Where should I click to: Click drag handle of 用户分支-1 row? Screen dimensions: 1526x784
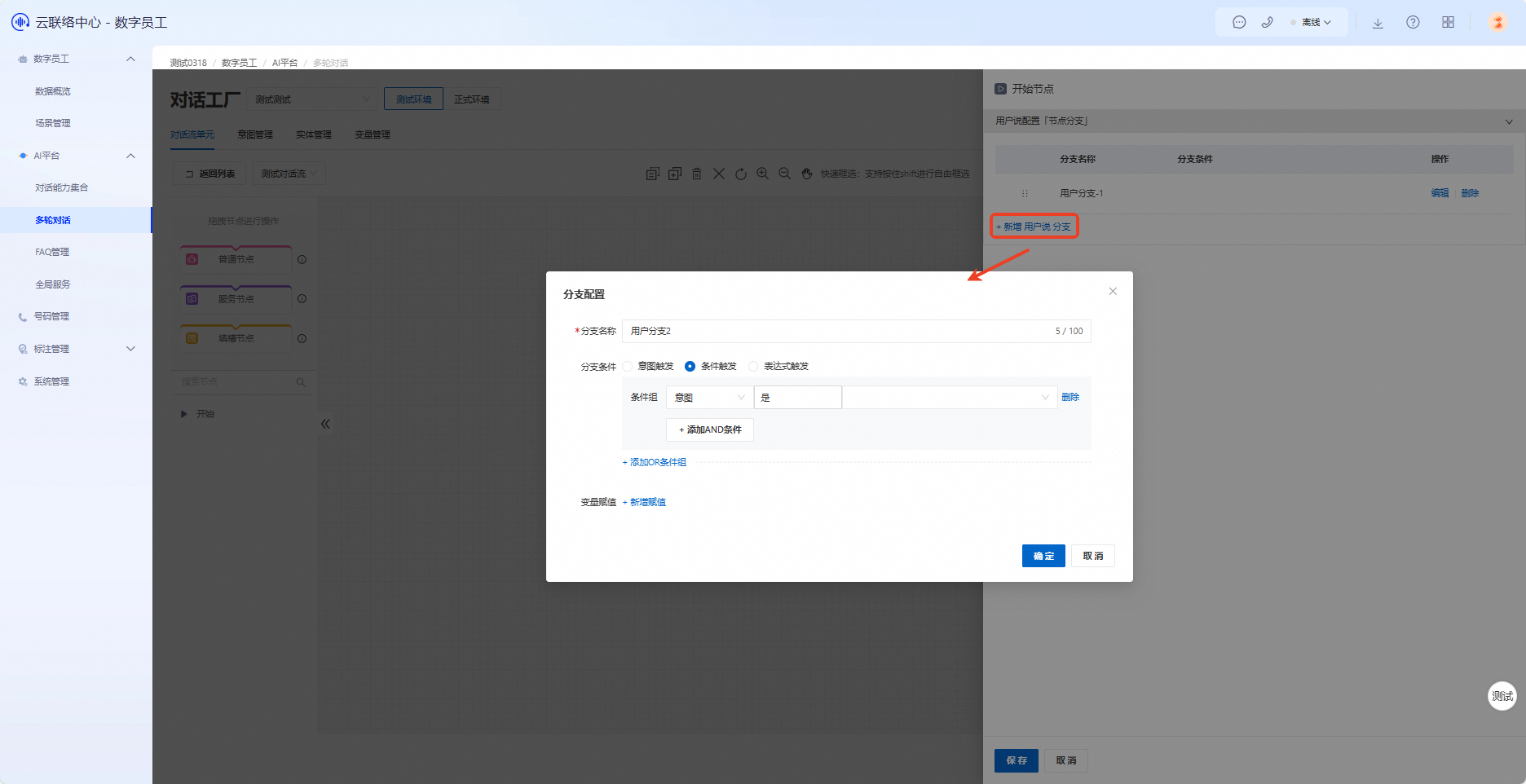pos(1025,193)
